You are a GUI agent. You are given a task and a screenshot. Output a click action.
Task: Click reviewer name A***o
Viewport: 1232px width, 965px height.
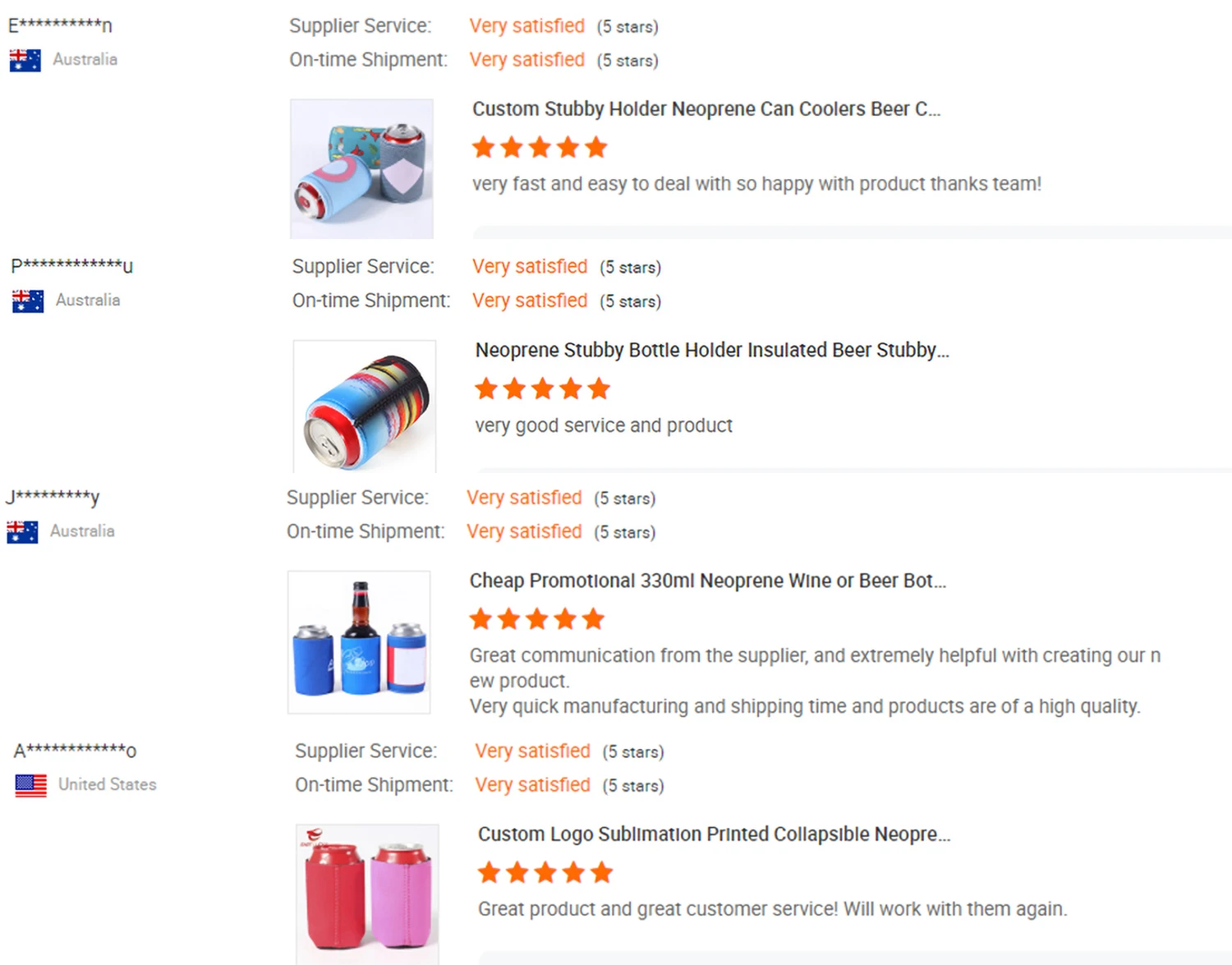75,751
